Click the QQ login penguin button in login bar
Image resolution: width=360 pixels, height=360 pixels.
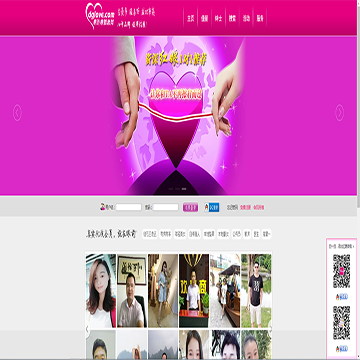tap(212, 207)
